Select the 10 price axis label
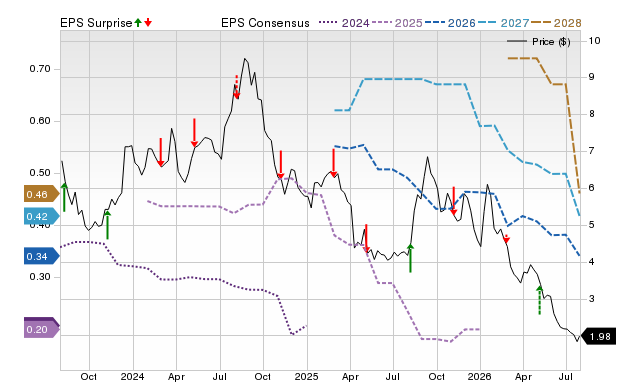The image size is (640, 382). (594, 40)
